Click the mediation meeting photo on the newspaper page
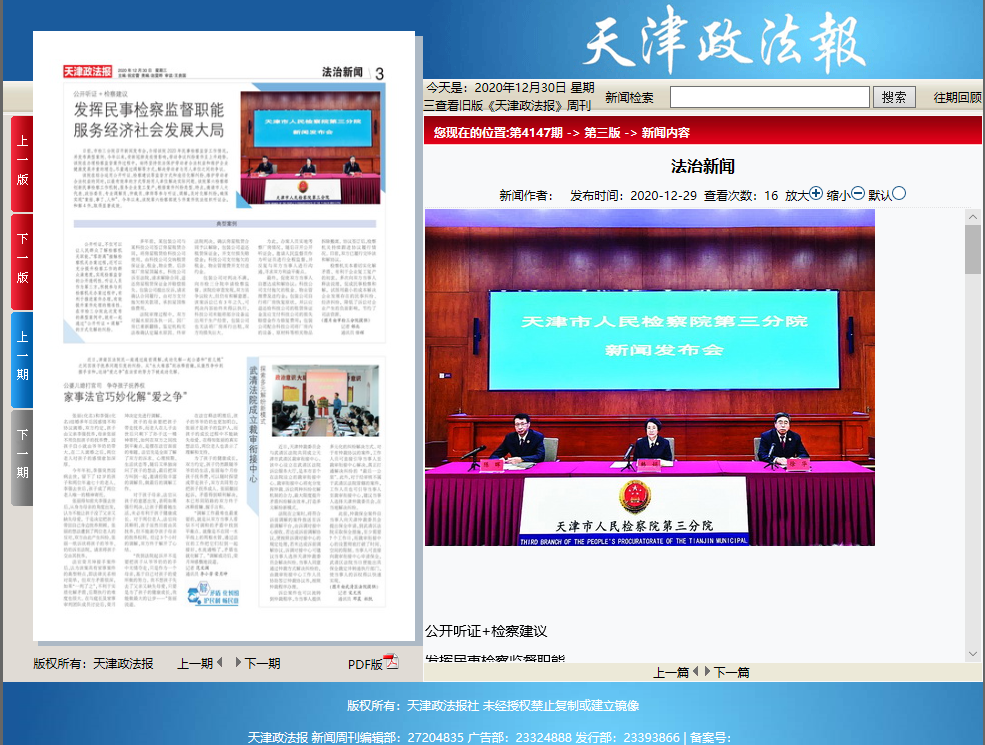Image resolution: width=985 pixels, height=745 pixels. [325, 401]
